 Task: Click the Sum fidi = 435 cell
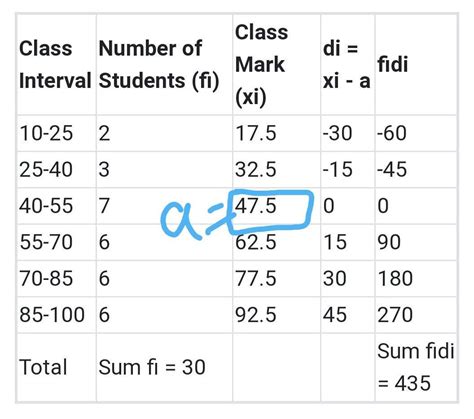[416, 367]
